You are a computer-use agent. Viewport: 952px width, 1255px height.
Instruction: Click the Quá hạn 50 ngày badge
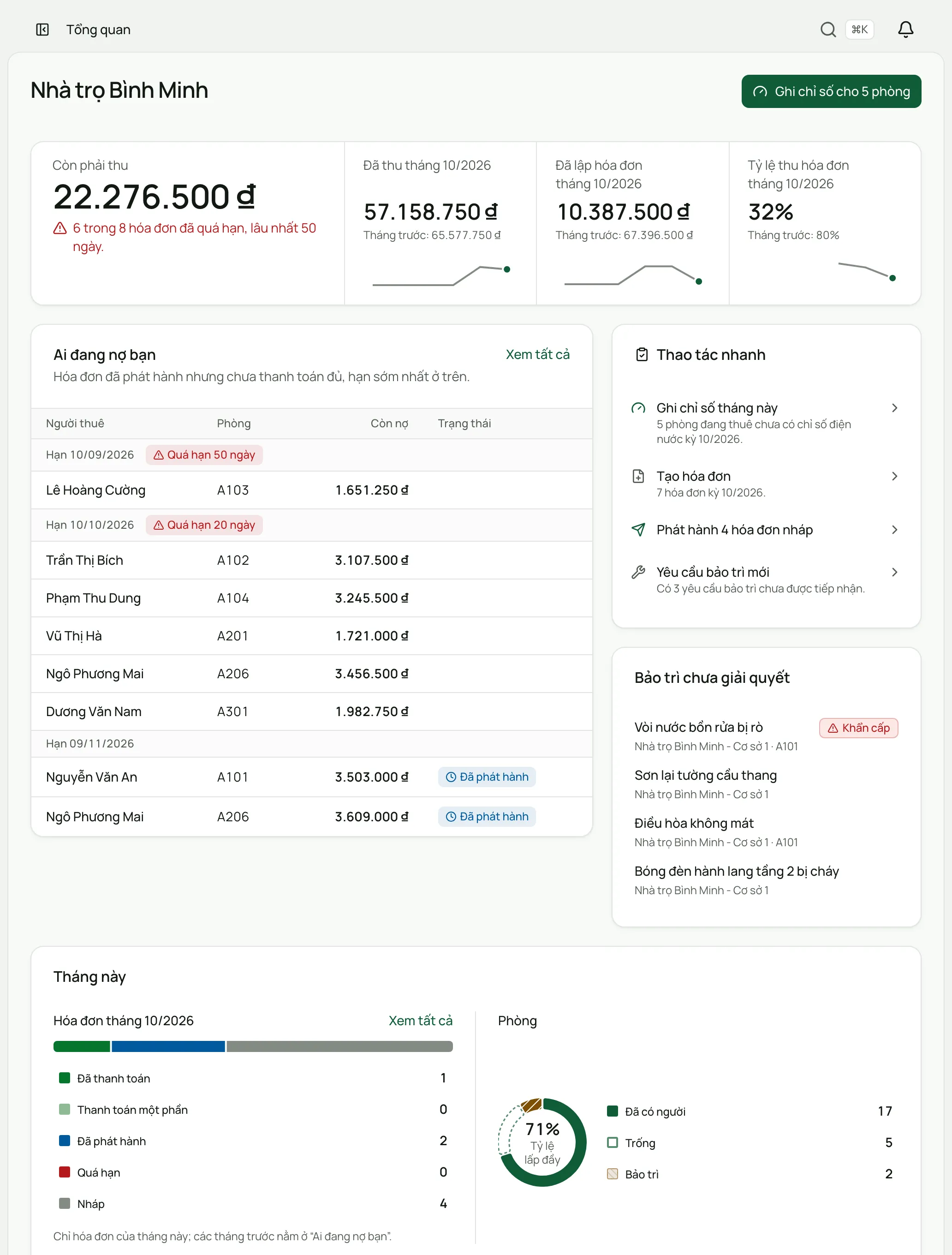click(204, 455)
